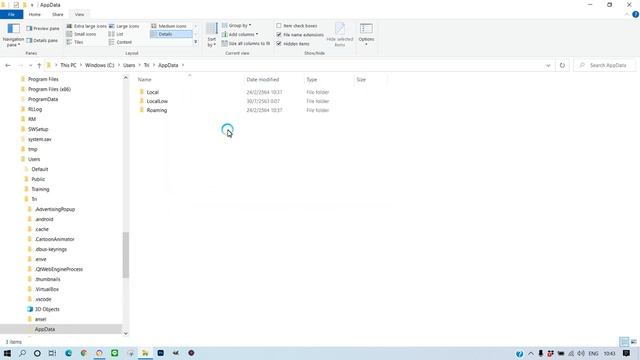
Task: Click Size all columns to fit
Action: 246,43
